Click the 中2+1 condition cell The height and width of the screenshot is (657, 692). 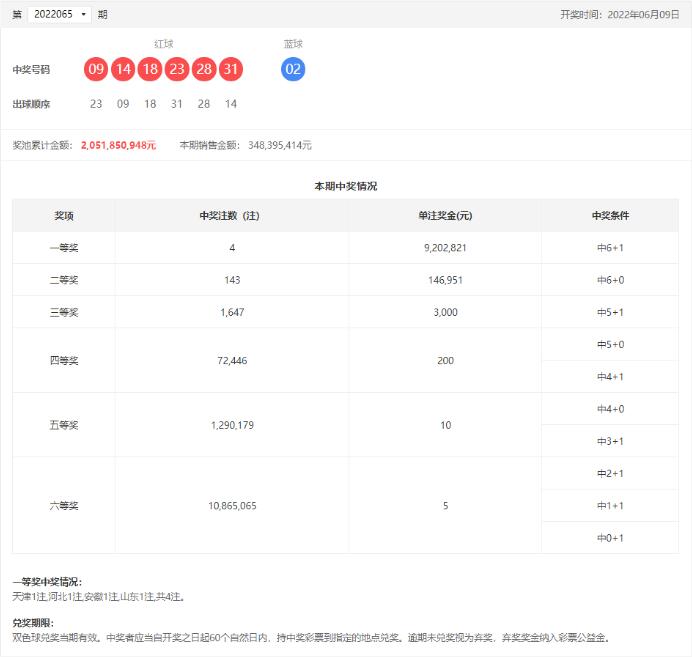[x=610, y=473]
